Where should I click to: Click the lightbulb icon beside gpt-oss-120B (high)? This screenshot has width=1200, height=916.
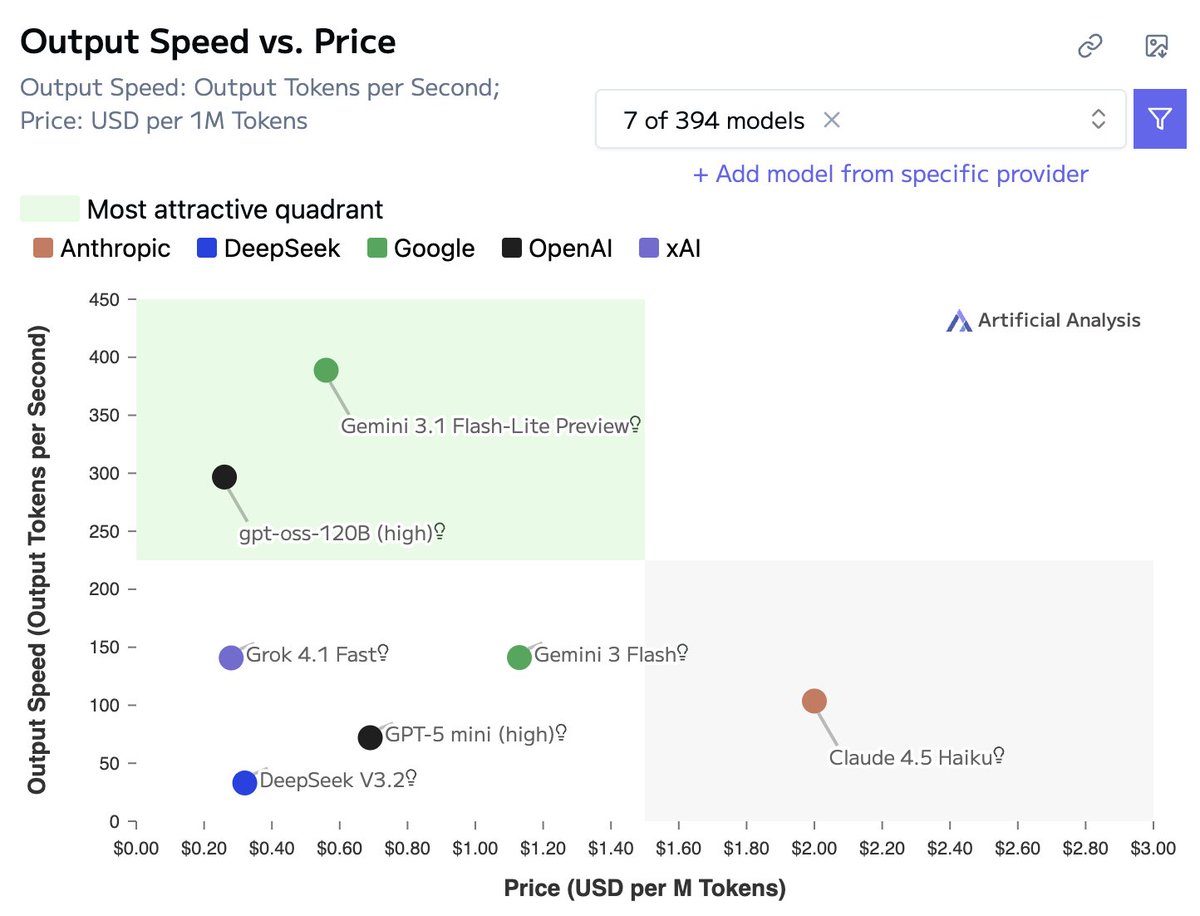coord(439,532)
